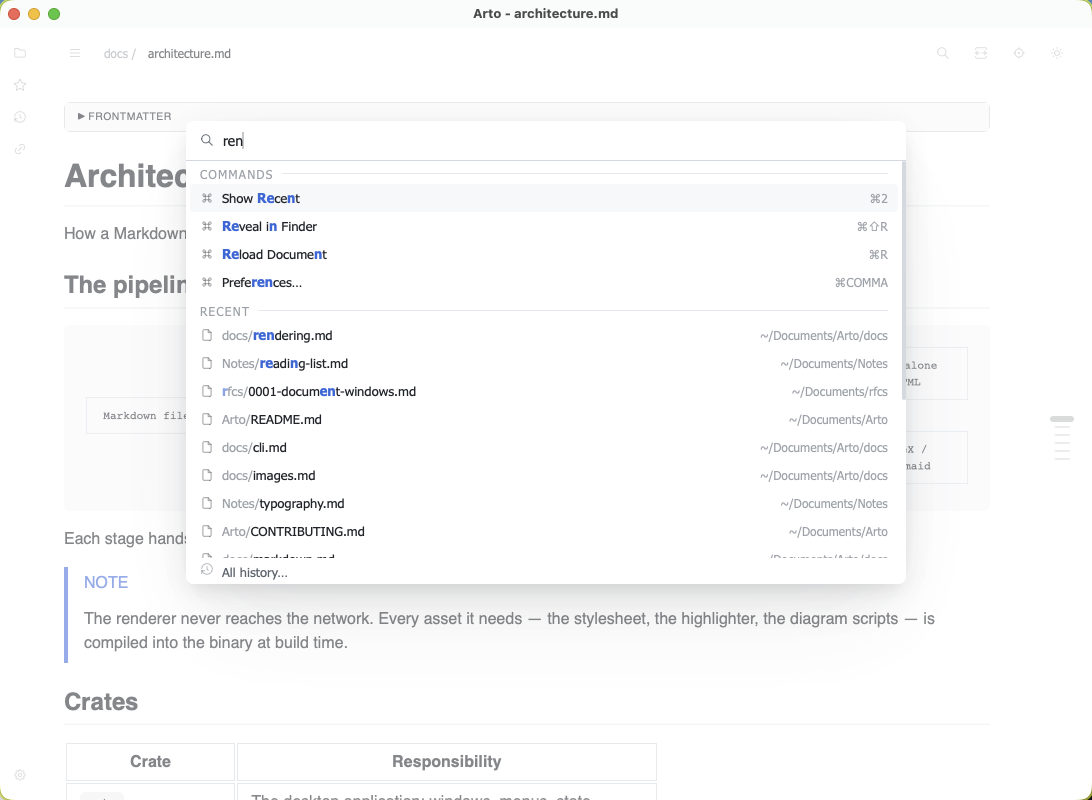Click file icon of Notes/reading-list.md

click(x=207, y=363)
